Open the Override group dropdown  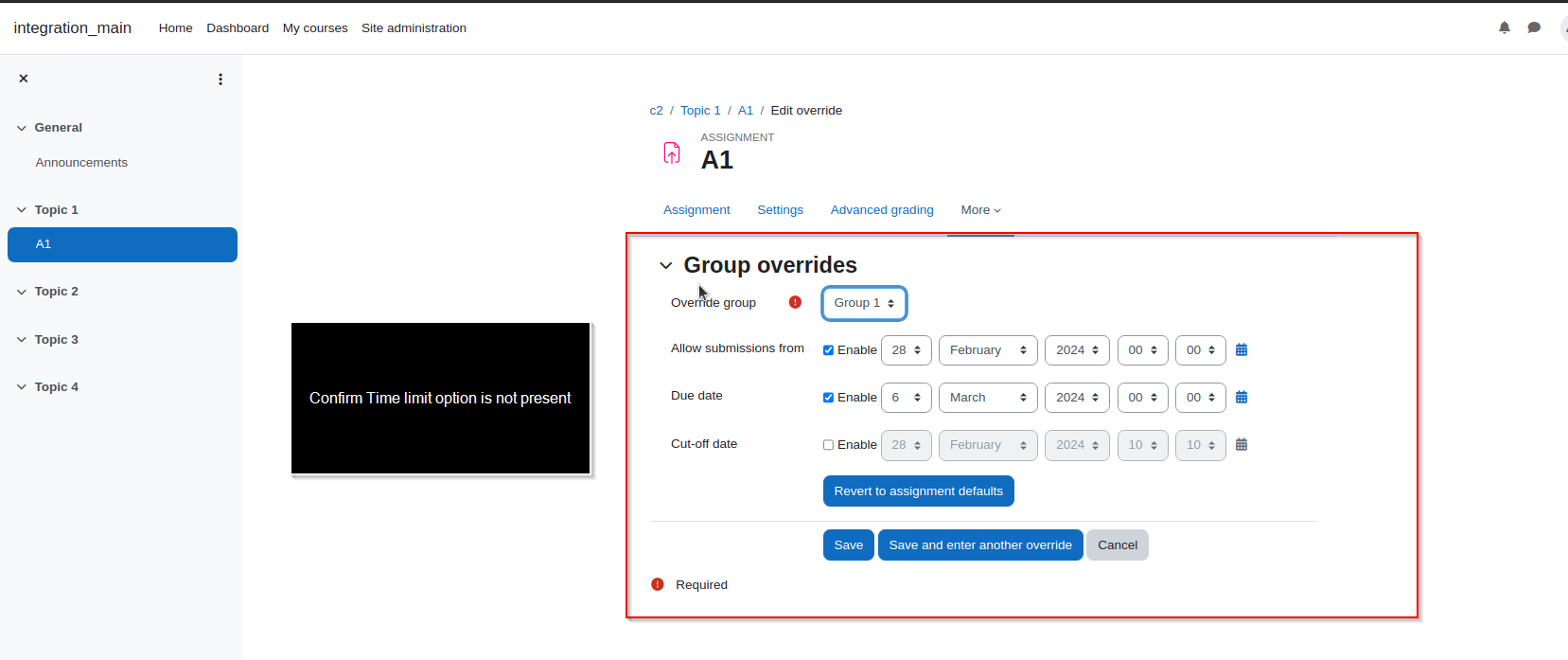864,303
